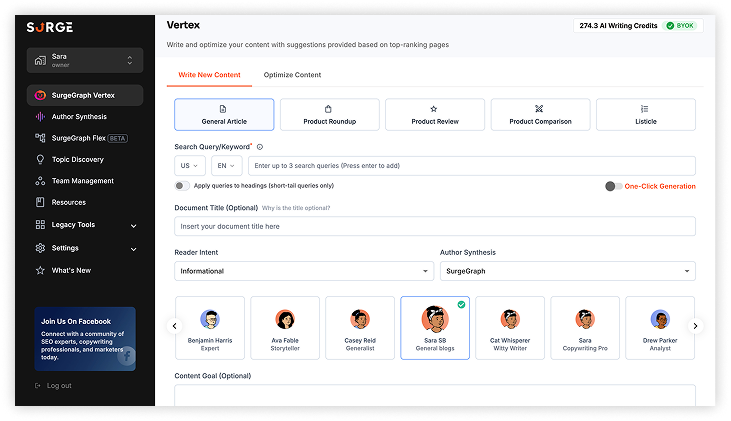Click the Product Comparison icon
Screen dimensions: 731x421
(x=539, y=109)
